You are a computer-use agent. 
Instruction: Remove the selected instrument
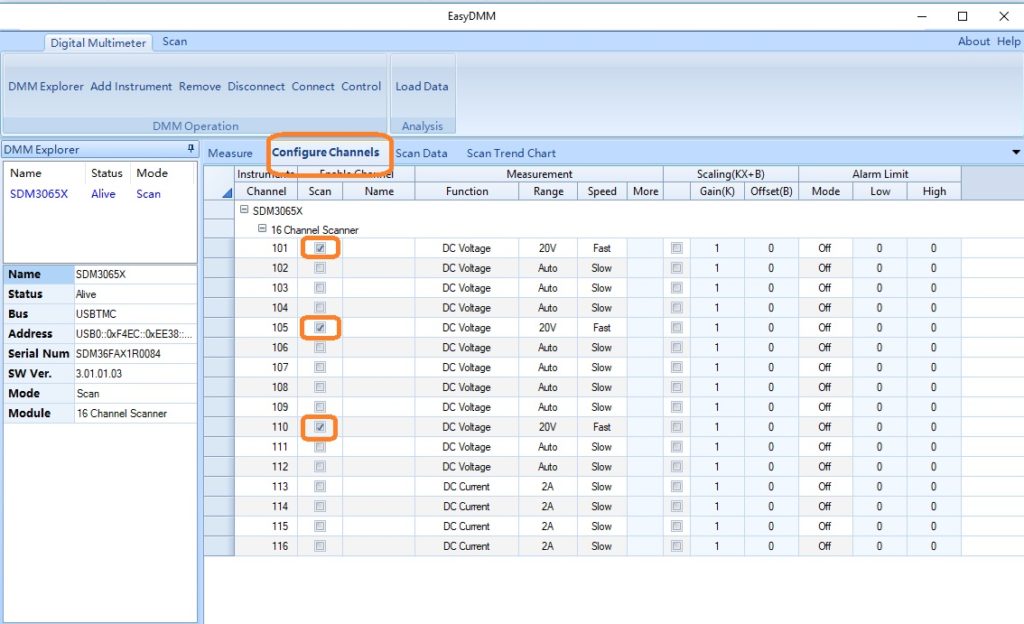200,87
